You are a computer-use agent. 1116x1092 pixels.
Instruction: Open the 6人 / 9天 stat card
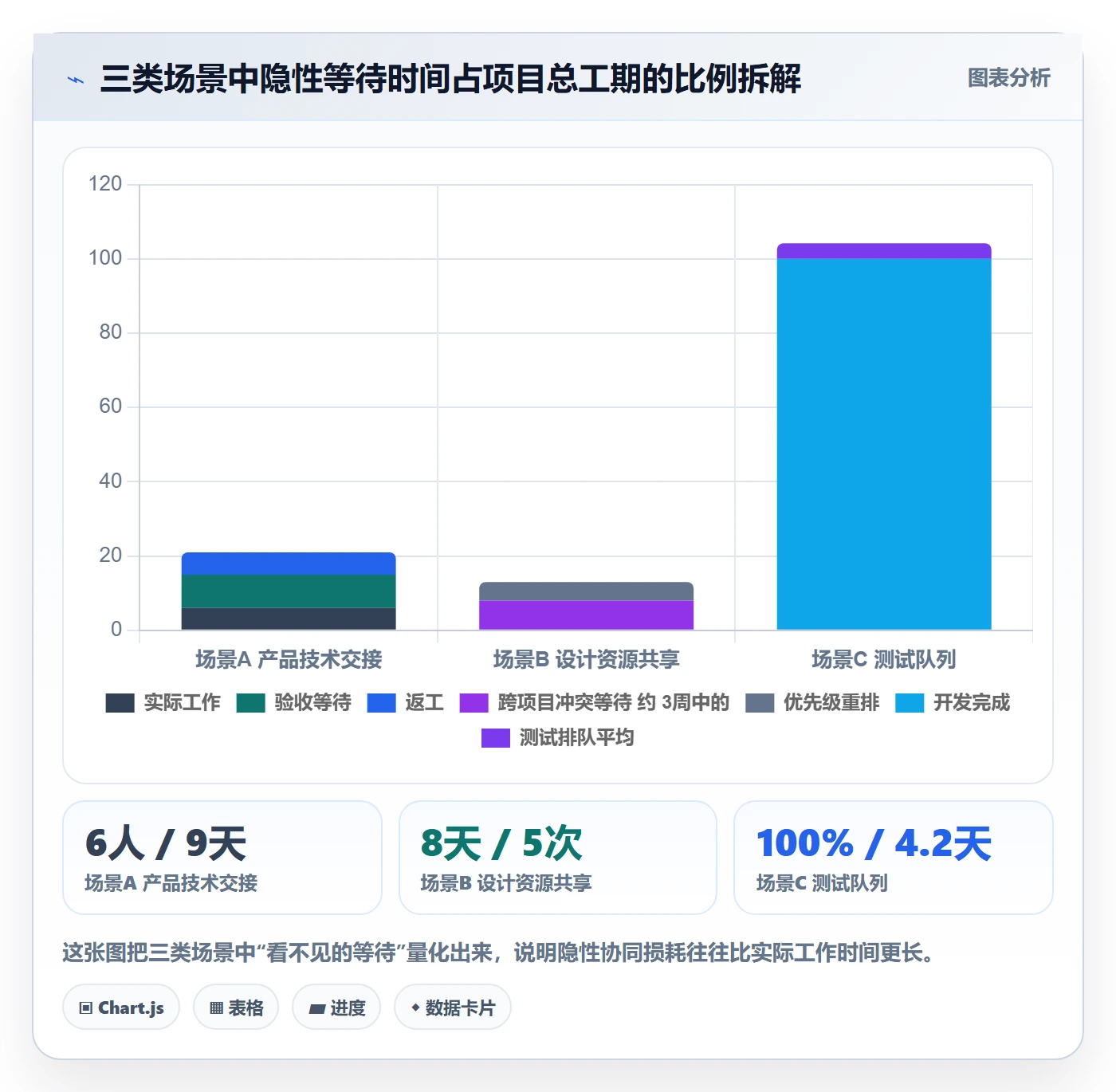point(222,858)
